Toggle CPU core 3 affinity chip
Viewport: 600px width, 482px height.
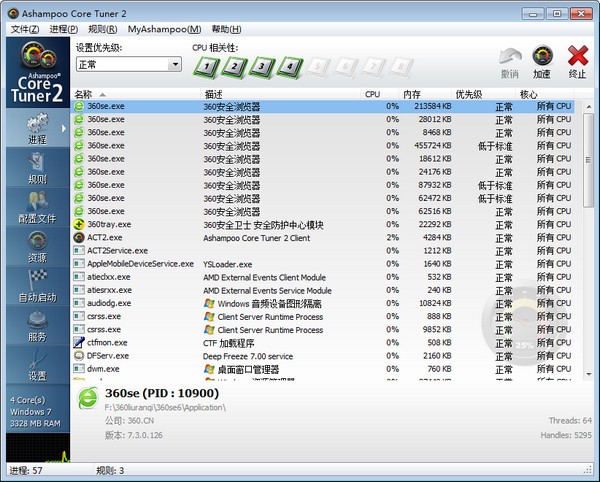coord(262,67)
